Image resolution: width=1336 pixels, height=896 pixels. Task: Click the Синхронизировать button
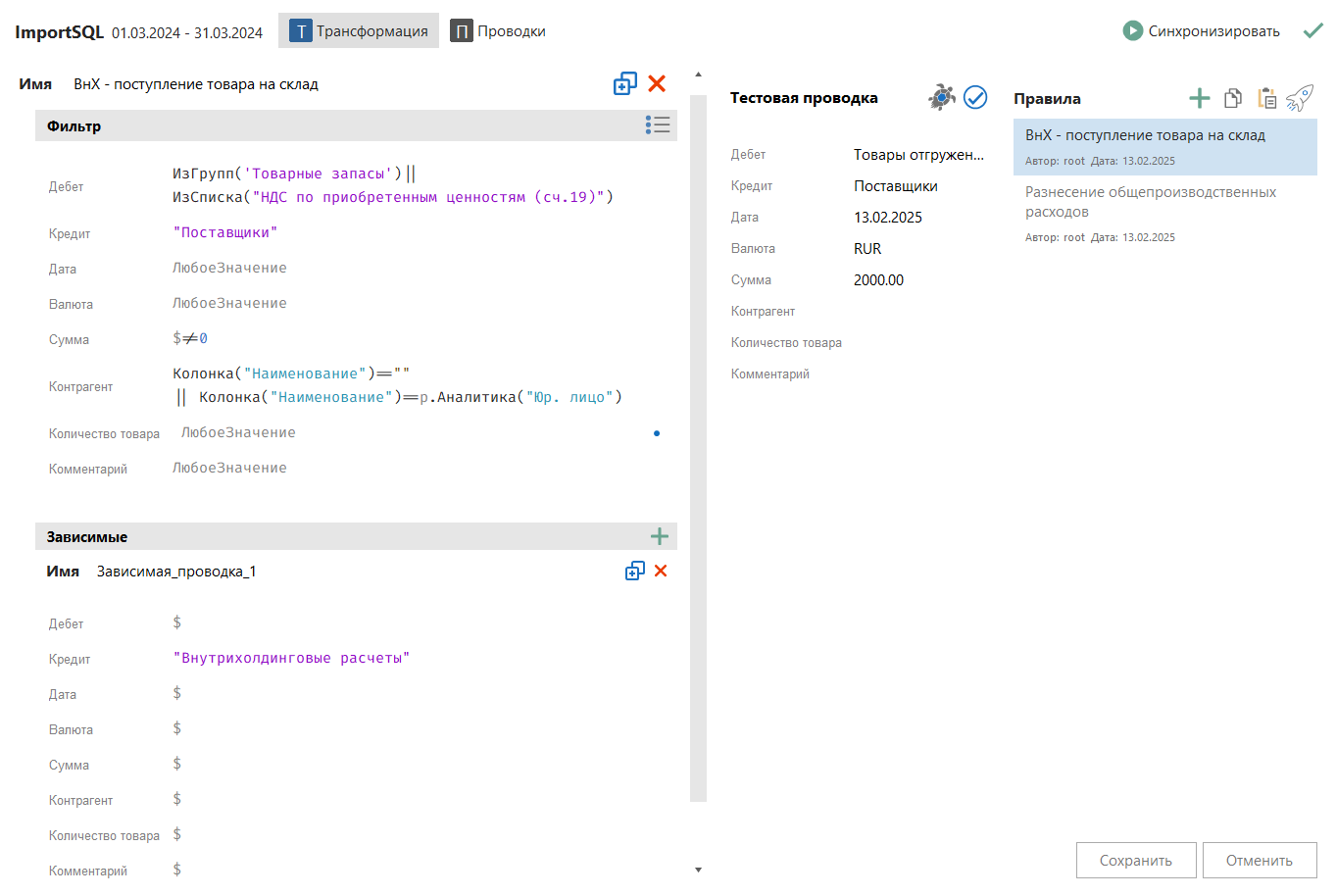pos(1202,31)
